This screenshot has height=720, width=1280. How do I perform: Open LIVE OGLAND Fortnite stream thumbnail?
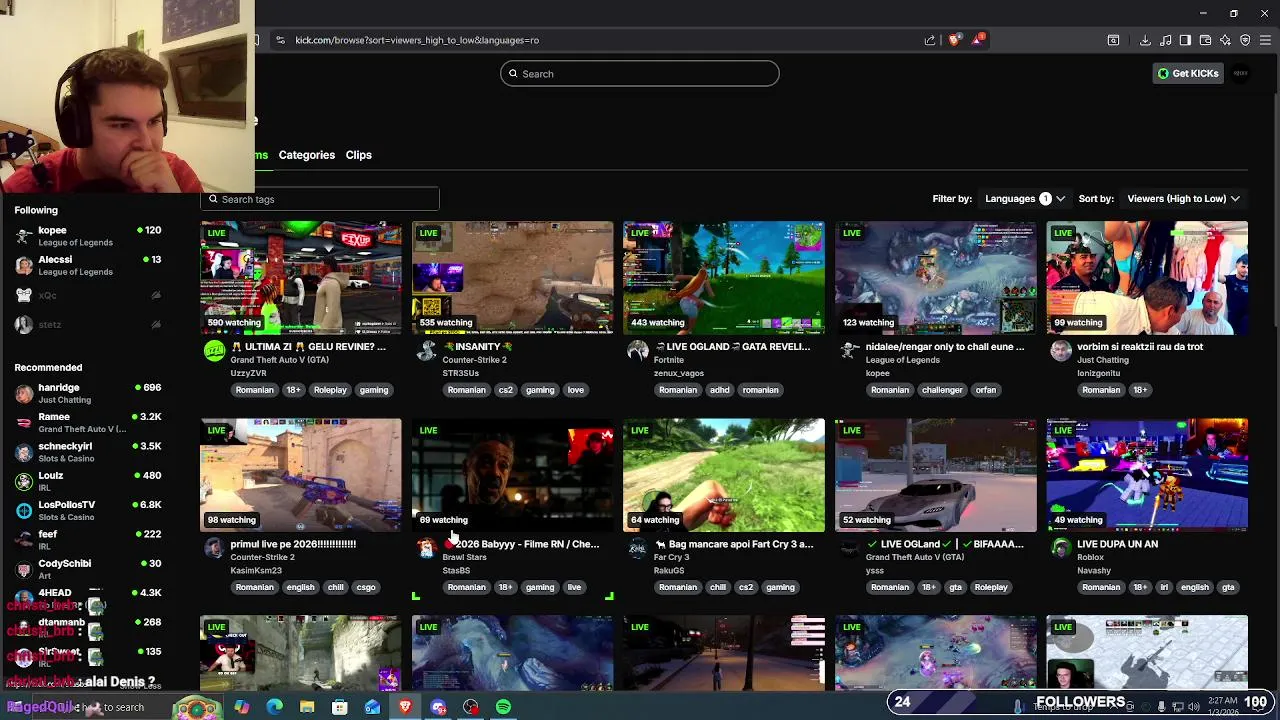point(724,278)
